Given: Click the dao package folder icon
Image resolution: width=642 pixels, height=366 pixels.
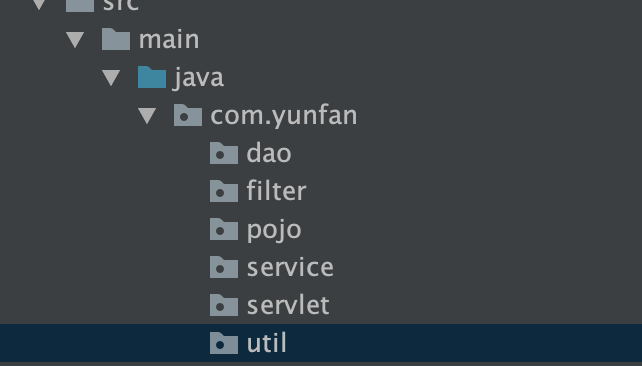Looking at the screenshot, I should click(x=224, y=153).
